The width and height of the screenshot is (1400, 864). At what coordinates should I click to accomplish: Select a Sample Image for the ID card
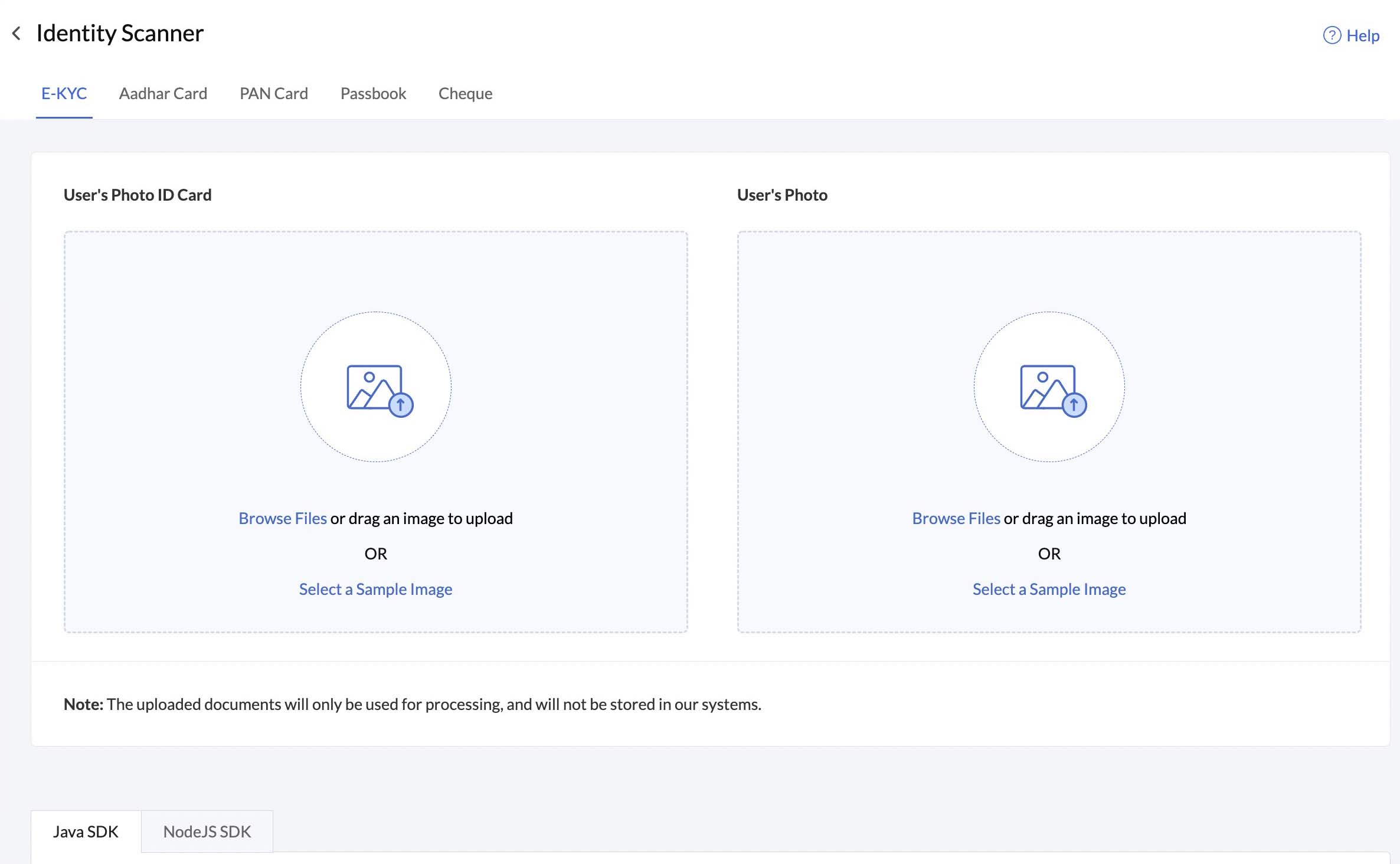(375, 588)
